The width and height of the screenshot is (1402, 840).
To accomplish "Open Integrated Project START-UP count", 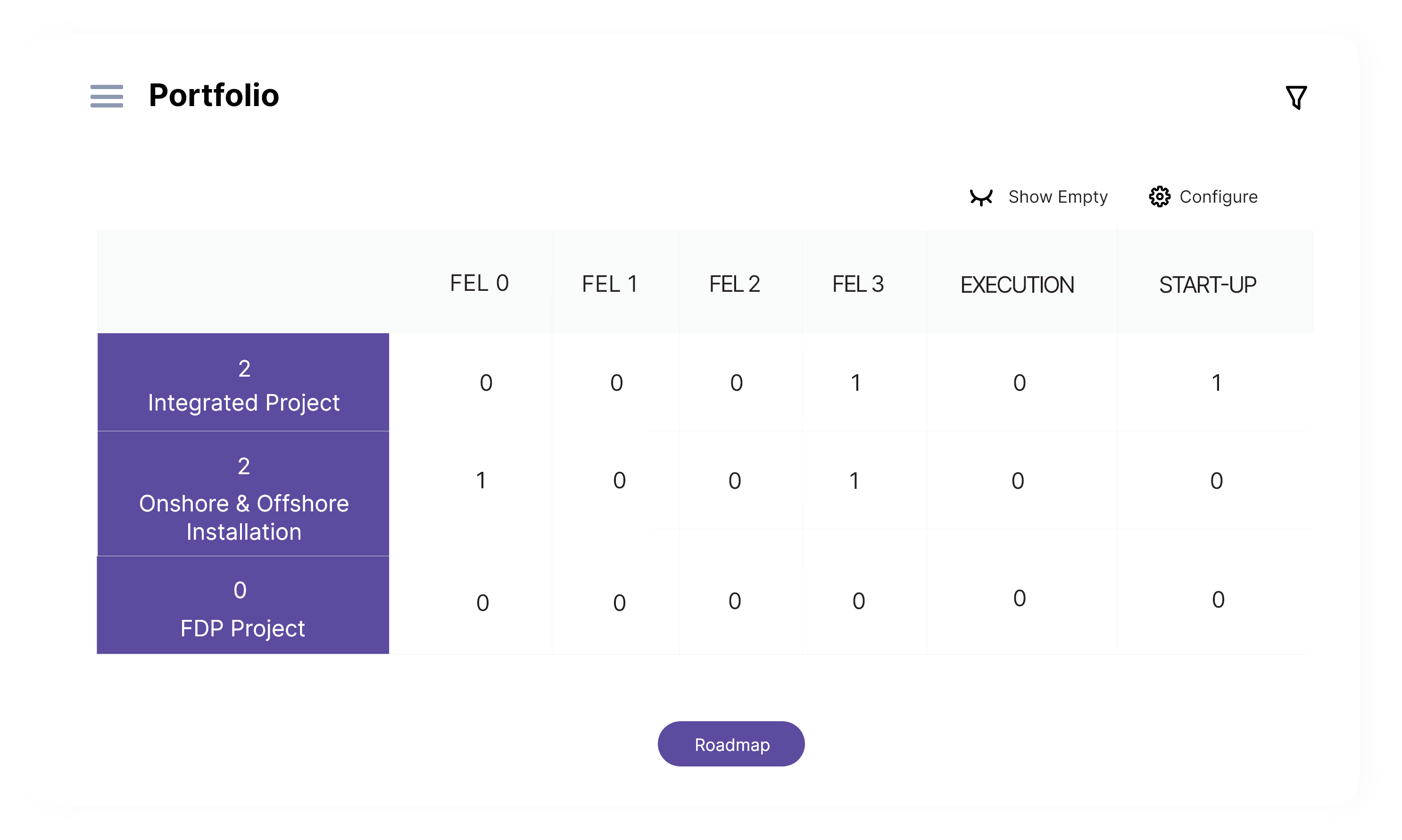I will (x=1216, y=383).
